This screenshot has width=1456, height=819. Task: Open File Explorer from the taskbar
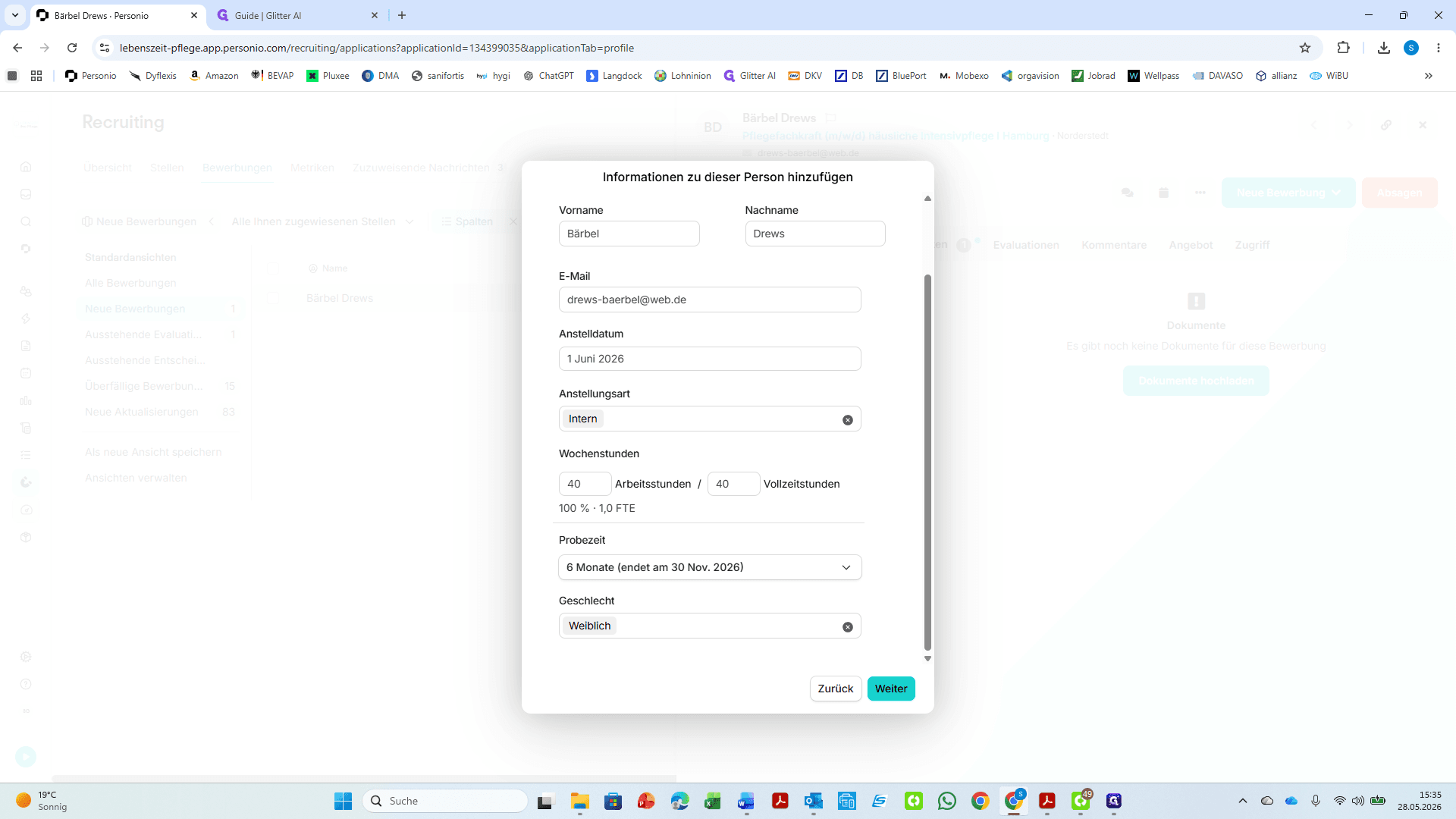click(x=580, y=801)
